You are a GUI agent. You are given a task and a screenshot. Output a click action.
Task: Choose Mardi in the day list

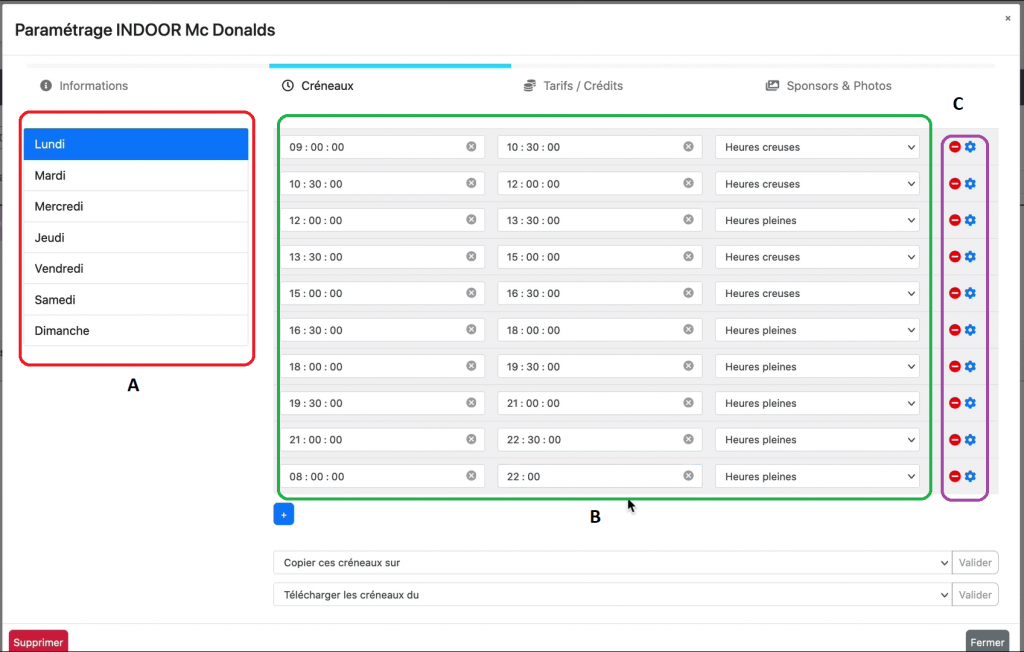pos(136,175)
